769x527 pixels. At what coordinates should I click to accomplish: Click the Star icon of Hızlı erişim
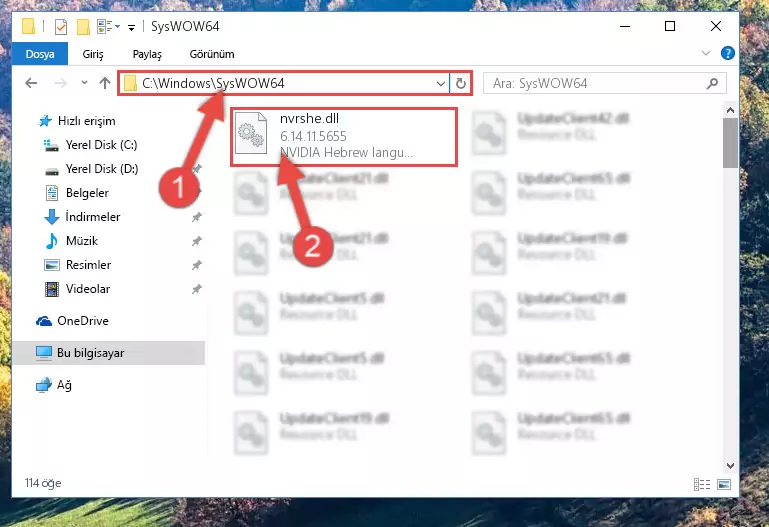45,121
